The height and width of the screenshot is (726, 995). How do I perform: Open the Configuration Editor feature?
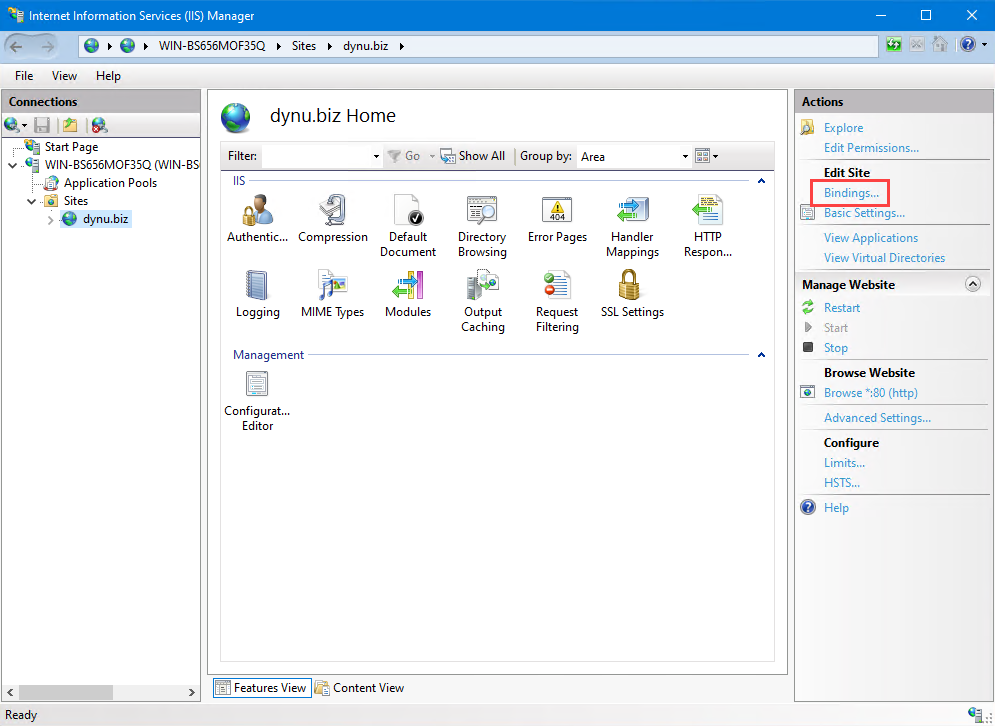coord(257,401)
